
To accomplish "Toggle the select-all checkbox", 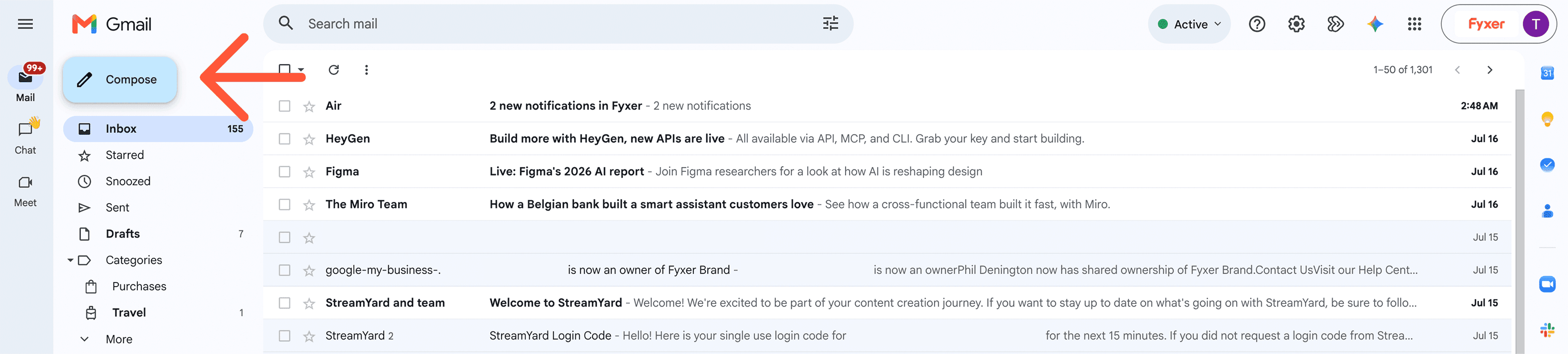I will point(284,69).
